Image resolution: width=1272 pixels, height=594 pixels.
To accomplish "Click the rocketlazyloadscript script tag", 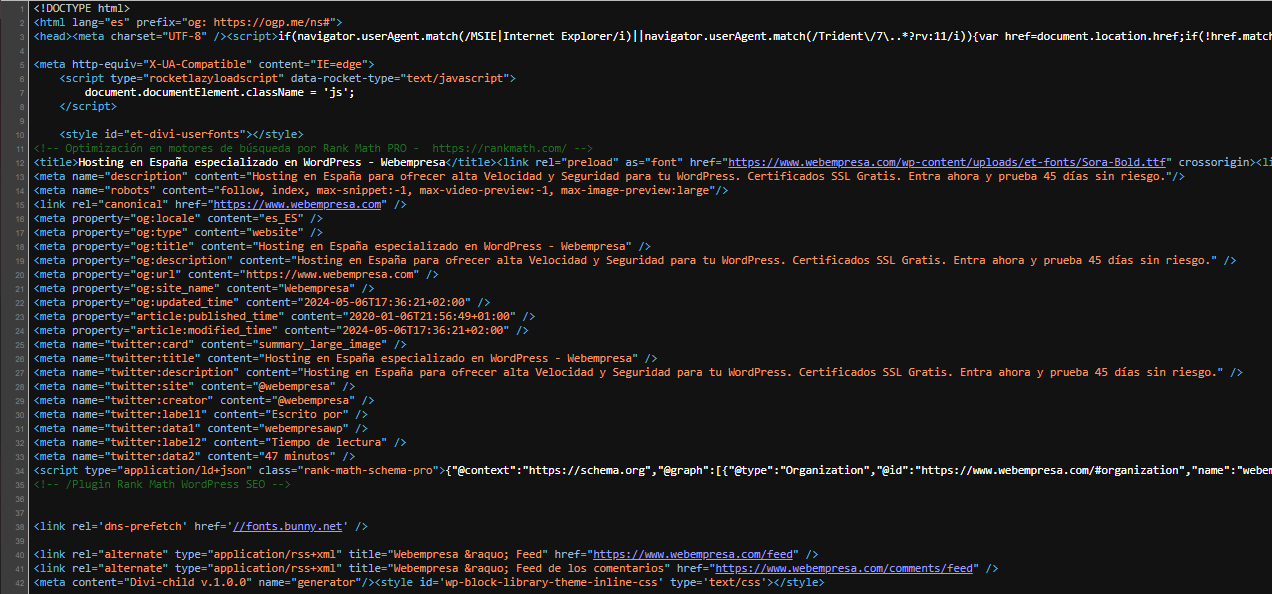I will tap(287, 78).
